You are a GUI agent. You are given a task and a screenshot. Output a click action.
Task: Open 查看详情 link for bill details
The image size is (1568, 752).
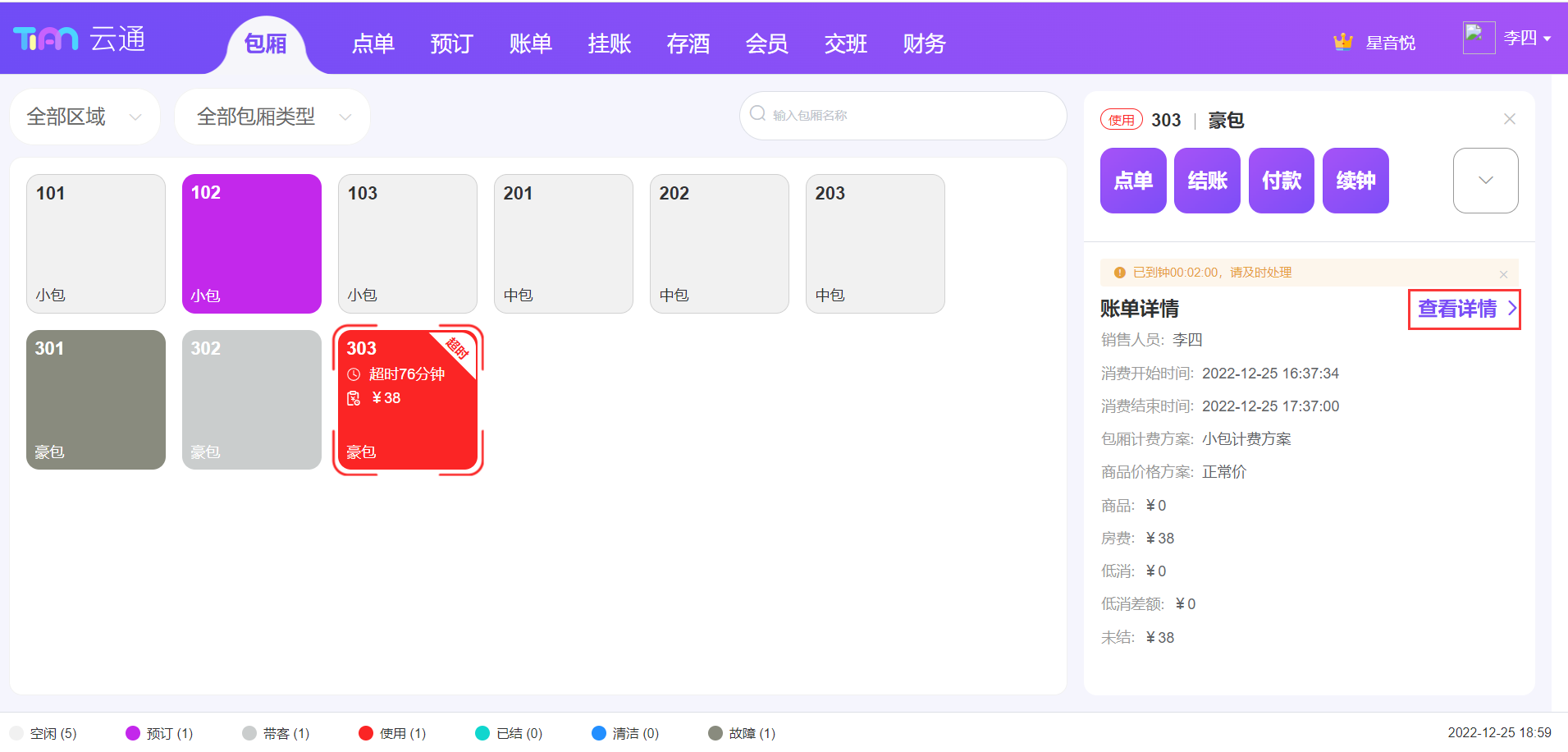[x=1465, y=309]
